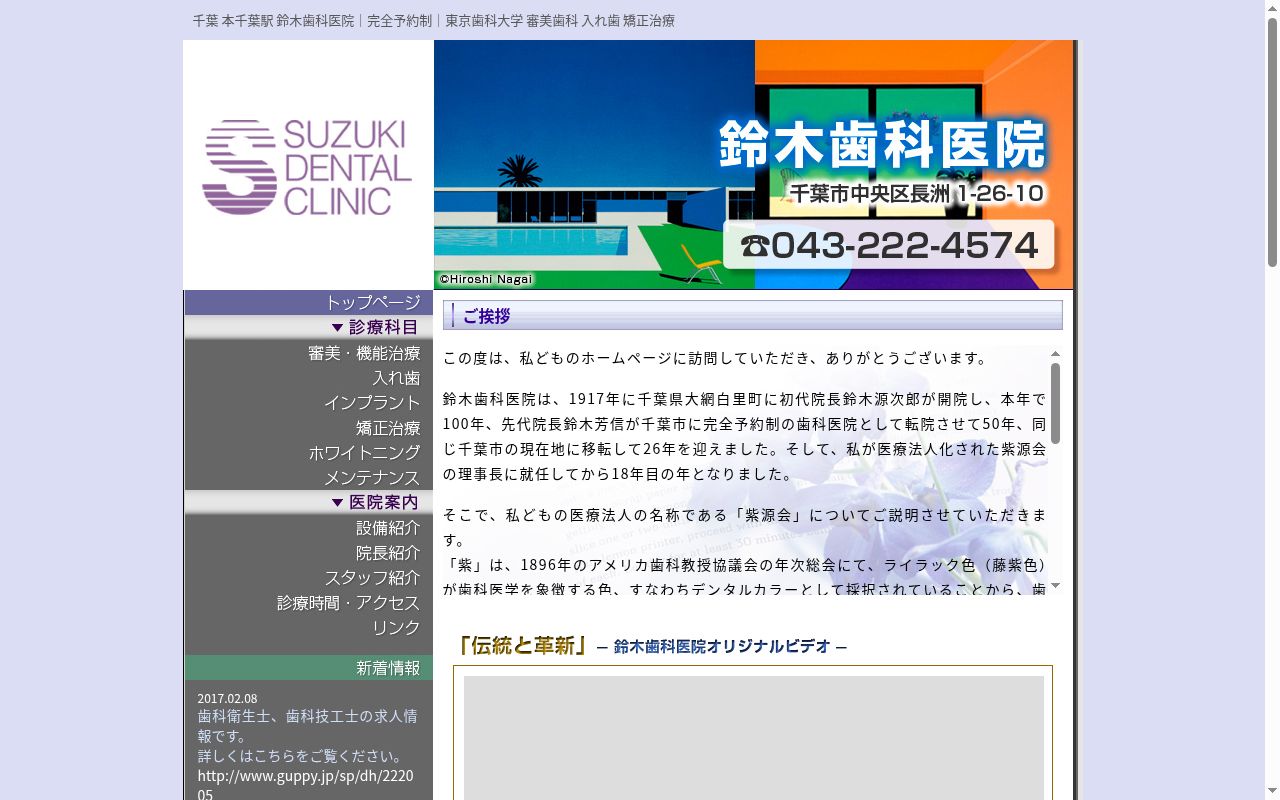The image size is (1280, 800).
Task: Click the greeting box scroll-up arrow
Action: tap(1055, 354)
